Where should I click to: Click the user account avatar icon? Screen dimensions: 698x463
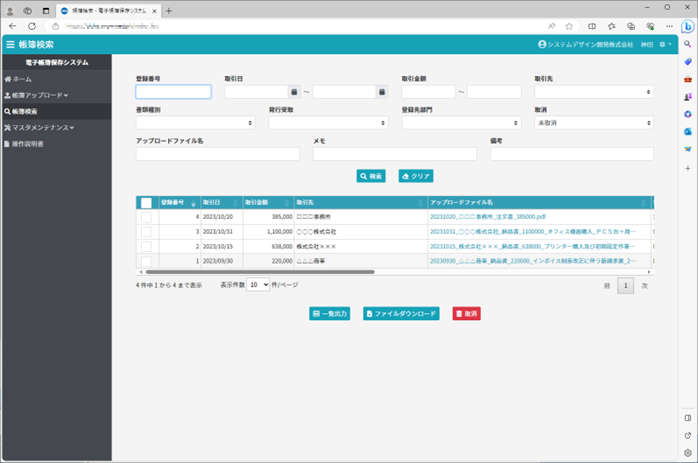coord(542,45)
